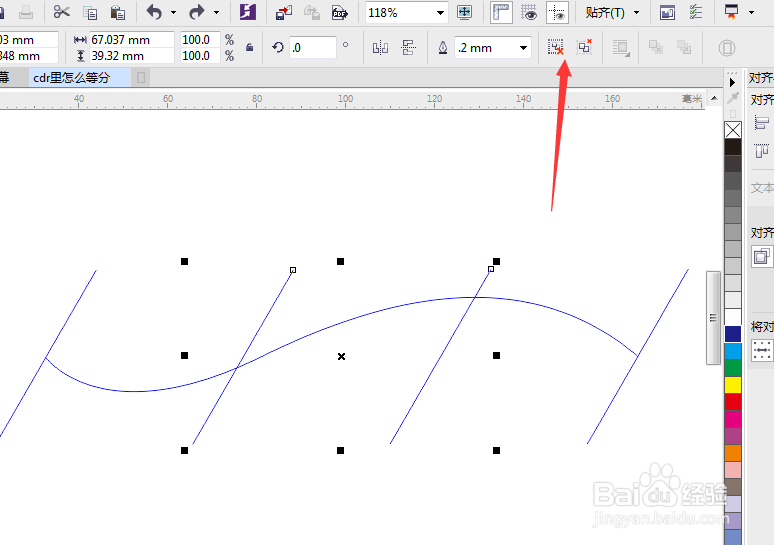Click the object width field 67.037 mm
Screen dimensions: 774x545
point(131,39)
